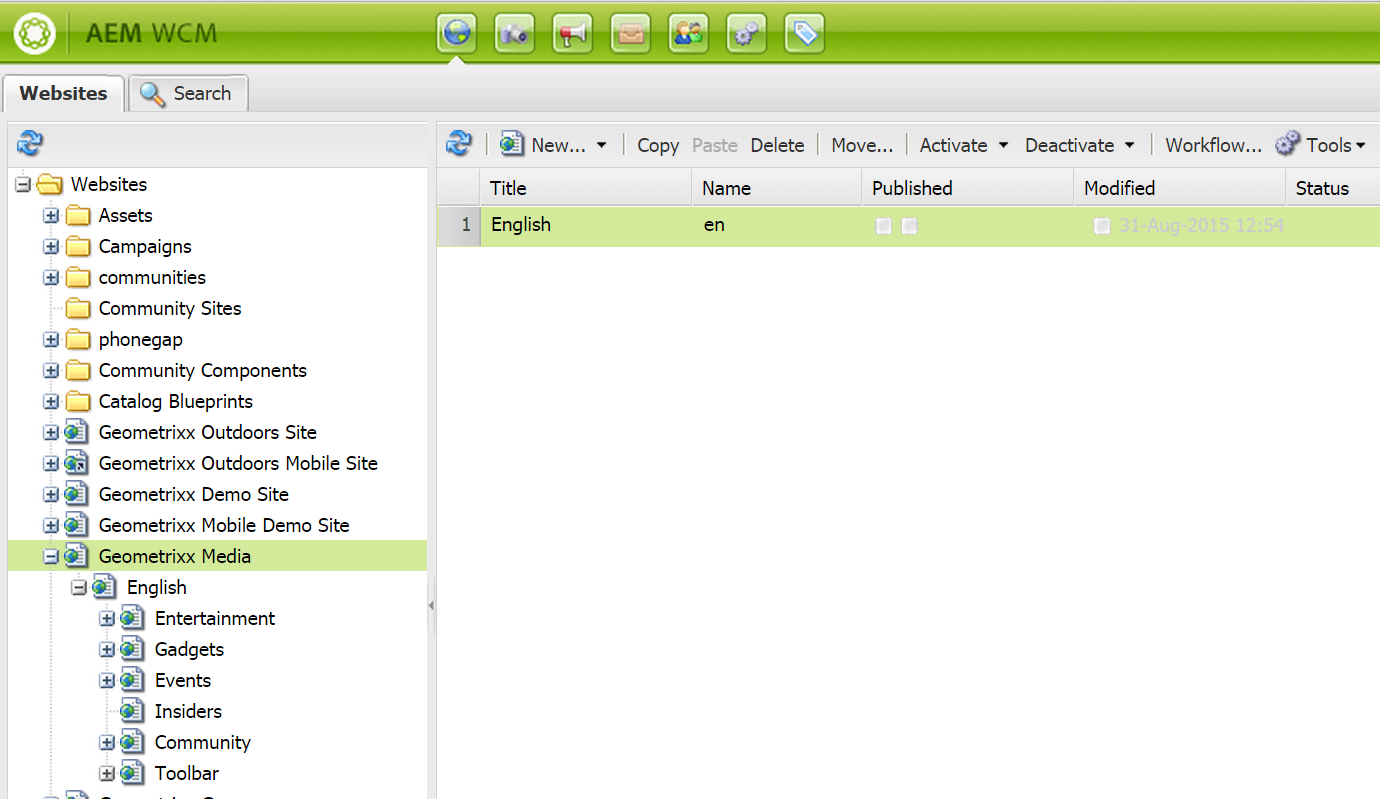The width and height of the screenshot is (1380, 799).
Task: Click the Workflow... button
Action: (x=1213, y=145)
